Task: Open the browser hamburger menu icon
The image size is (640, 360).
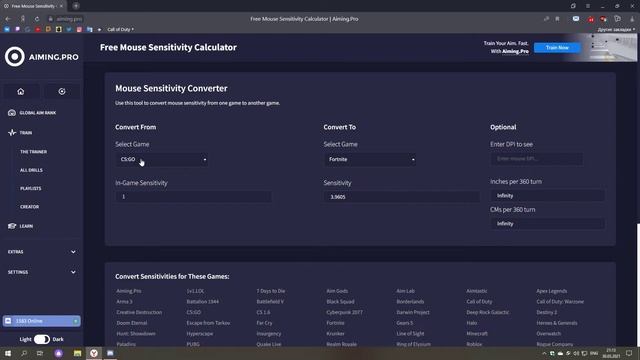Action: point(588,6)
